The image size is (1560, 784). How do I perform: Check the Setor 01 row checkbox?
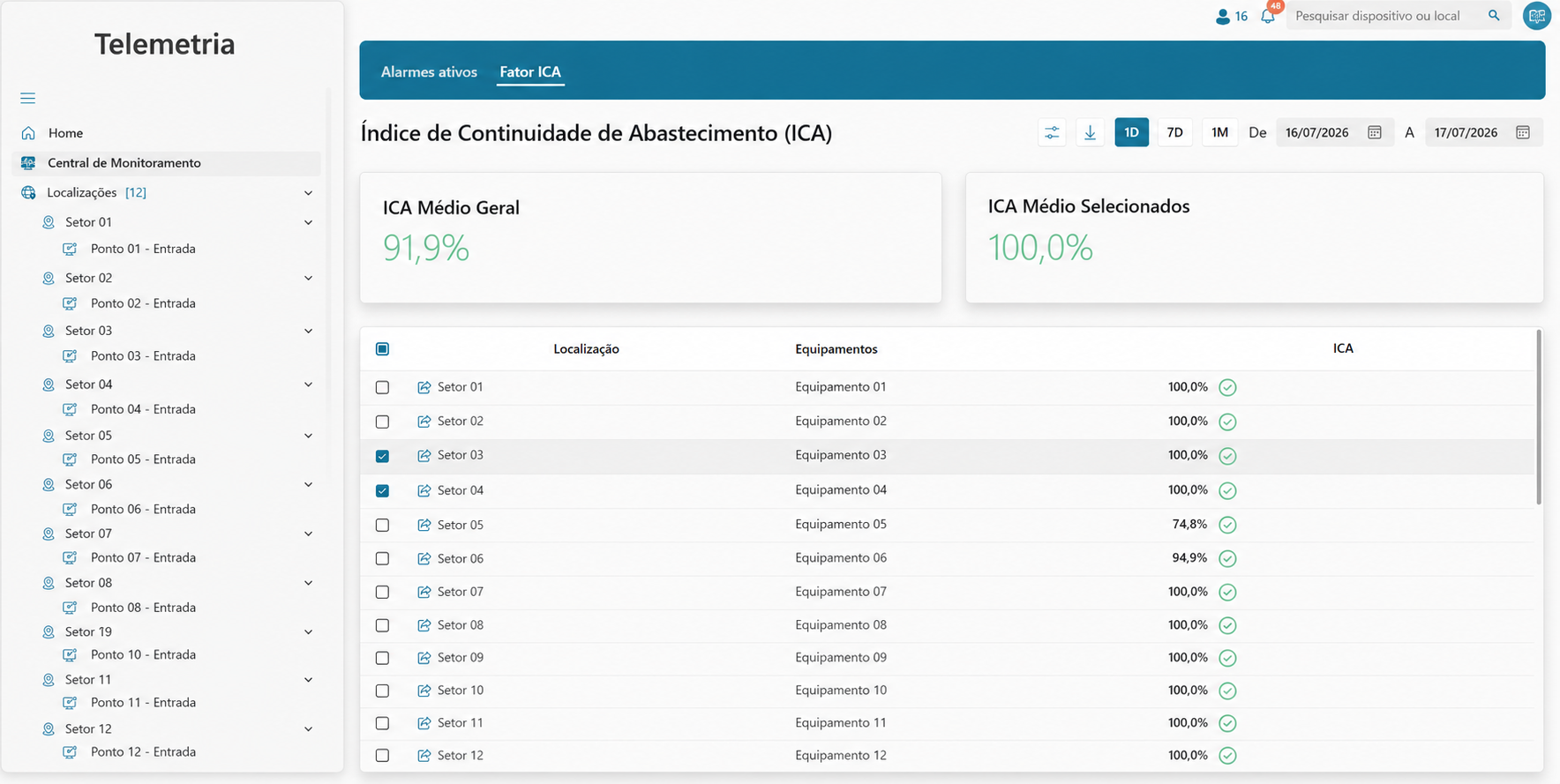tap(382, 387)
